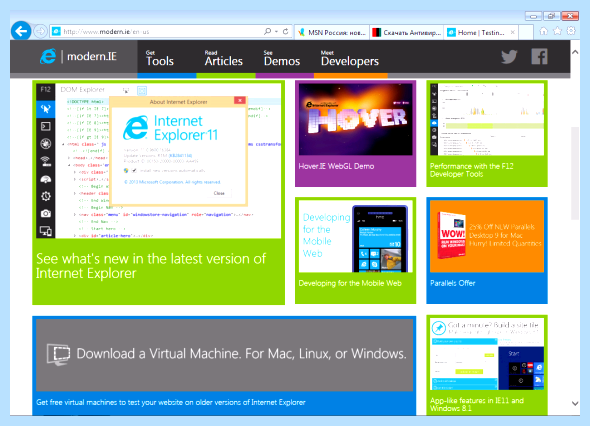Click the Memory camera icon in F12 sidebar
The height and width of the screenshot is (426, 590).
tap(46, 213)
